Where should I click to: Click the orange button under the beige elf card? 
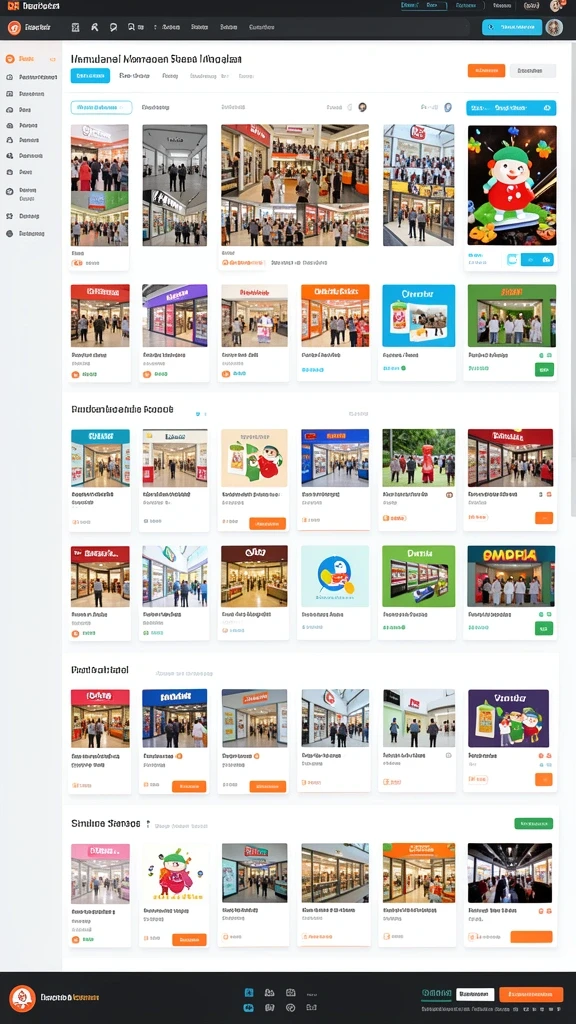pyautogui.click(x=268, y=523)
